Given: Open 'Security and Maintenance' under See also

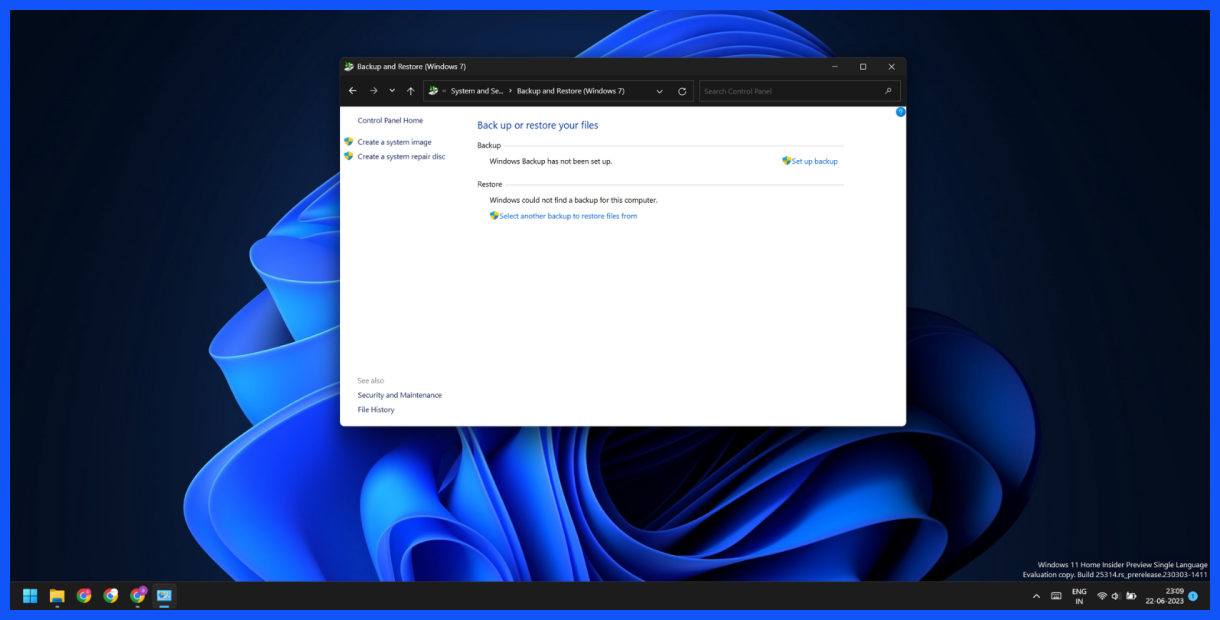Looking at the screenshot, I should (x=399, y=395).
